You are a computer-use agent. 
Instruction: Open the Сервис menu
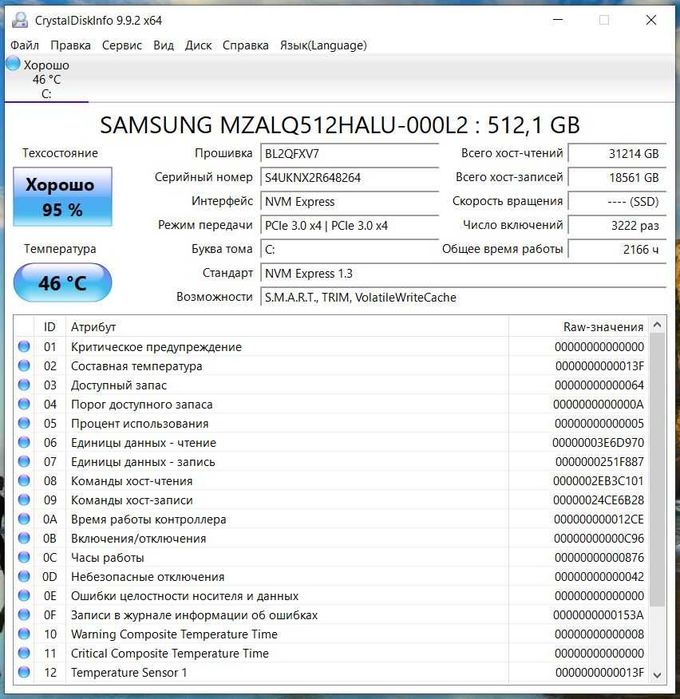point(122,45)
